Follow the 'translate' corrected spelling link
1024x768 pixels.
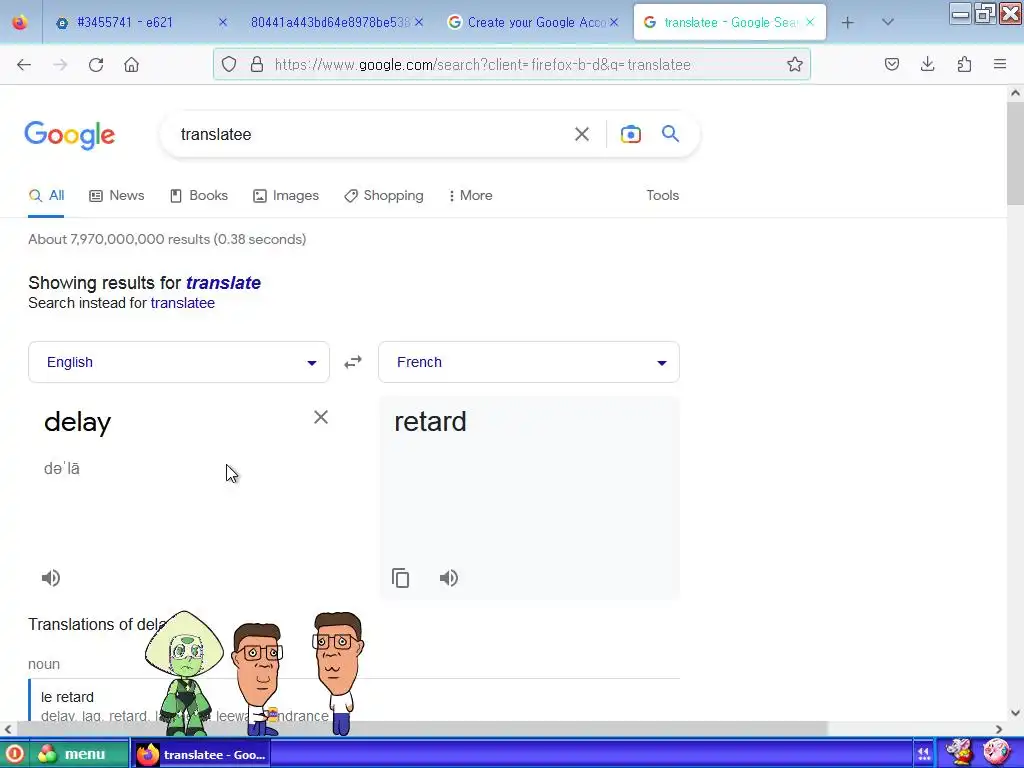coord(223,283)
